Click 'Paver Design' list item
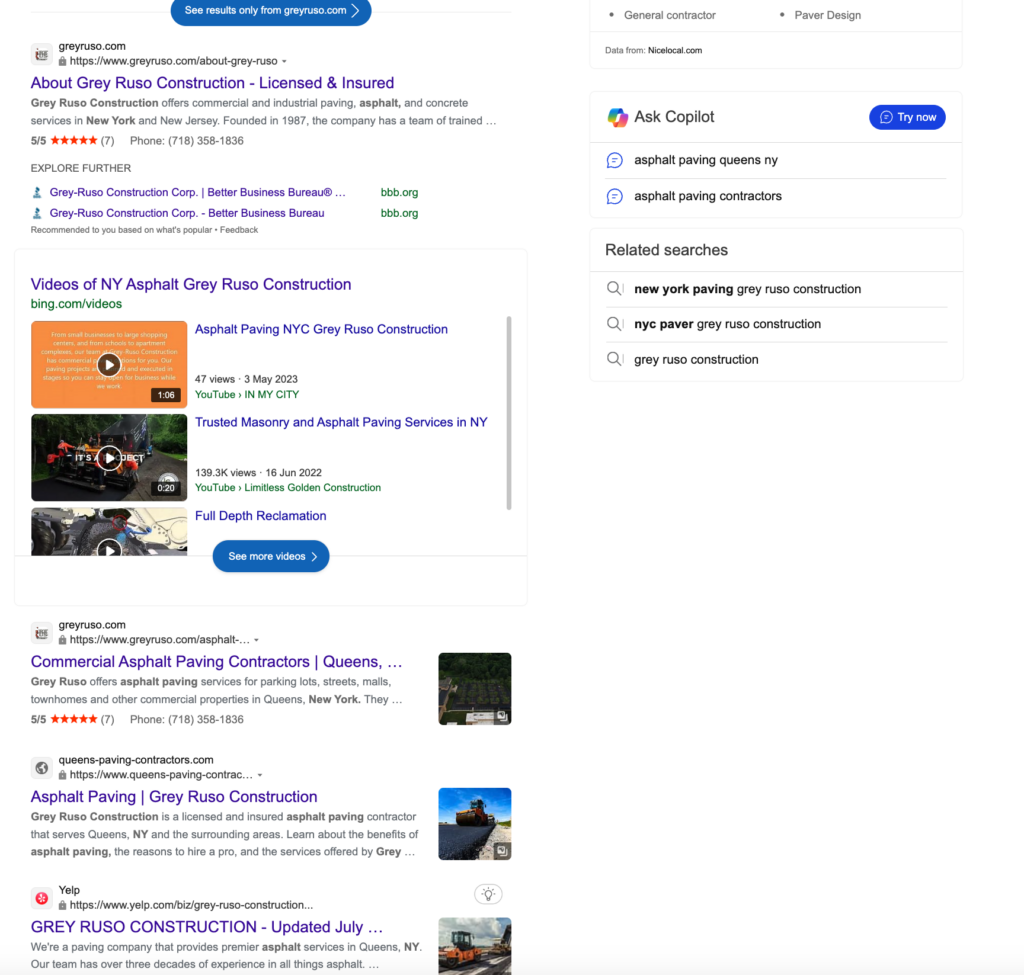The width and height of the screenshot is (1024, 975). (x=827, y=15)
